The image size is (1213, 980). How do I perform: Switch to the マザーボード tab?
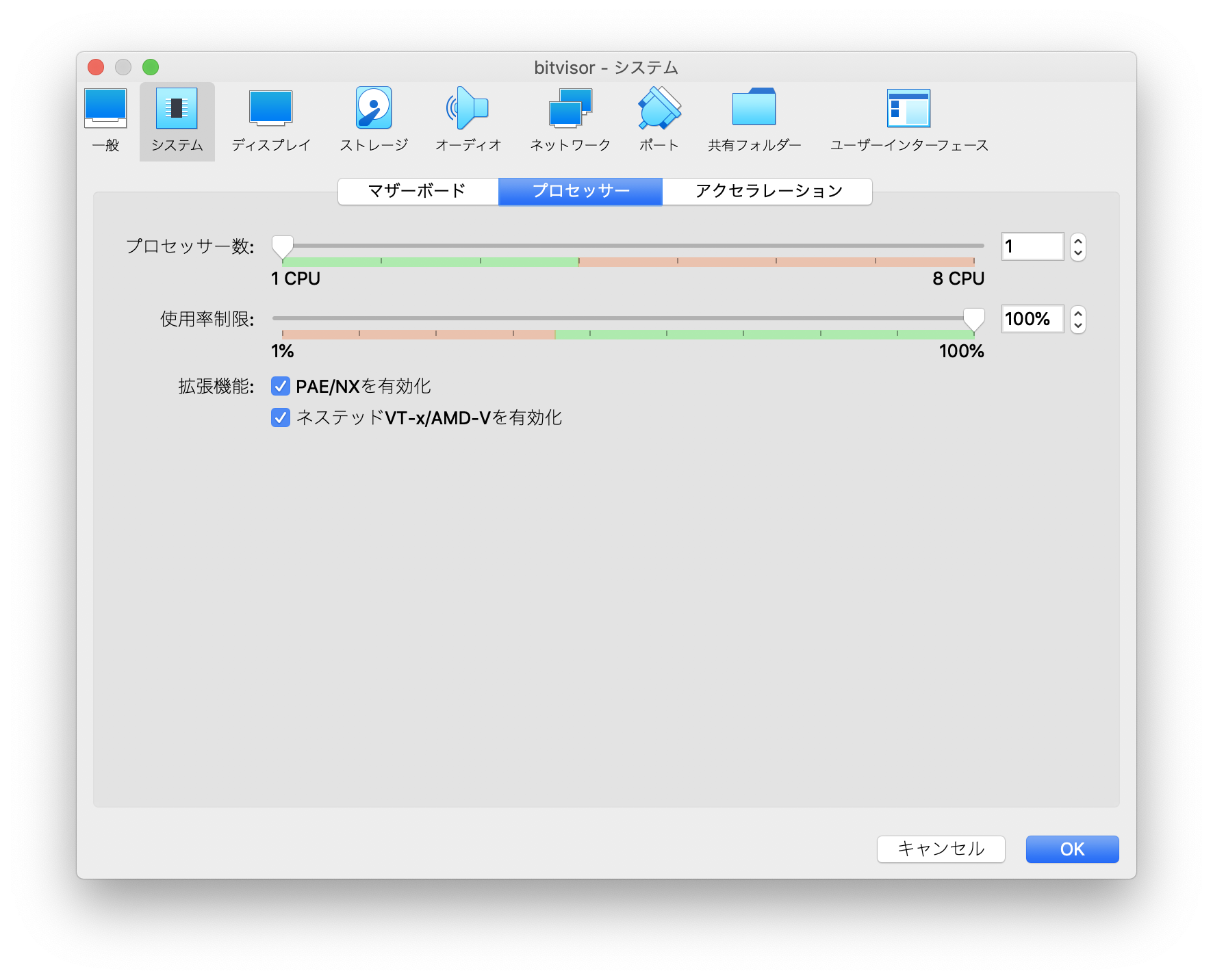[416, 192]
